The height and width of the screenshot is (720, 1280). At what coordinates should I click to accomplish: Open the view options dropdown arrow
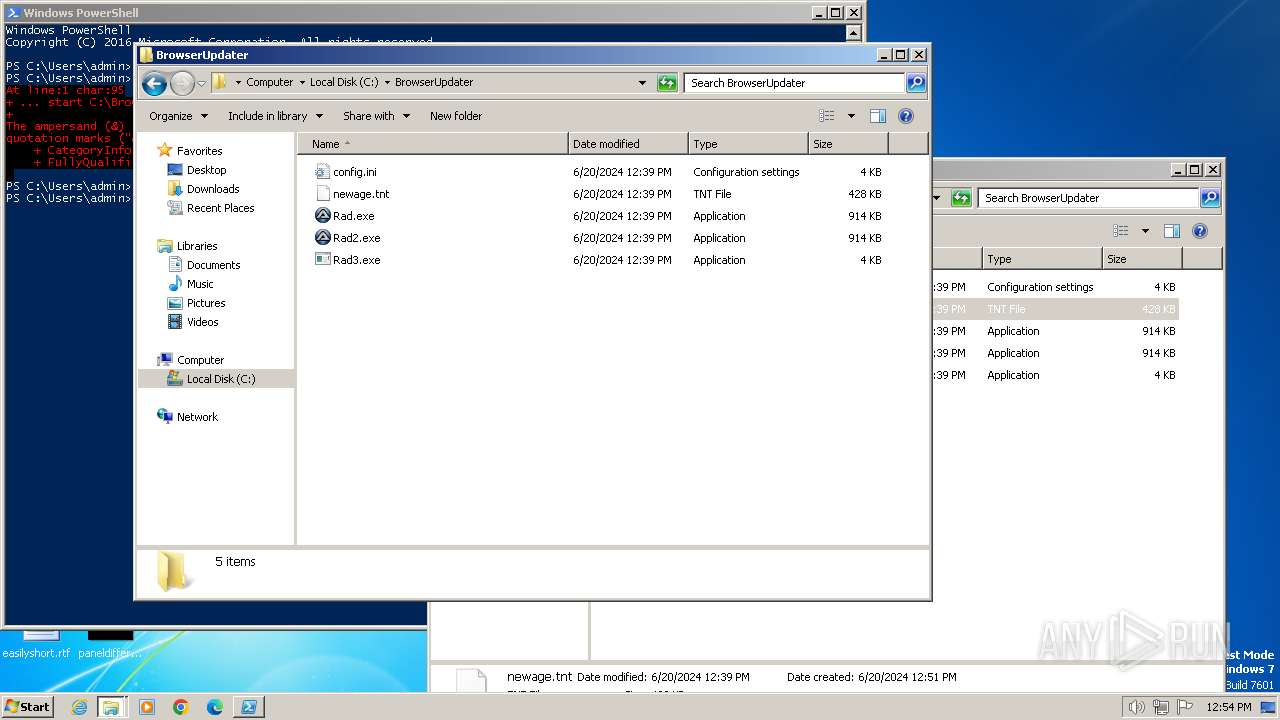[x=851, y=116]
